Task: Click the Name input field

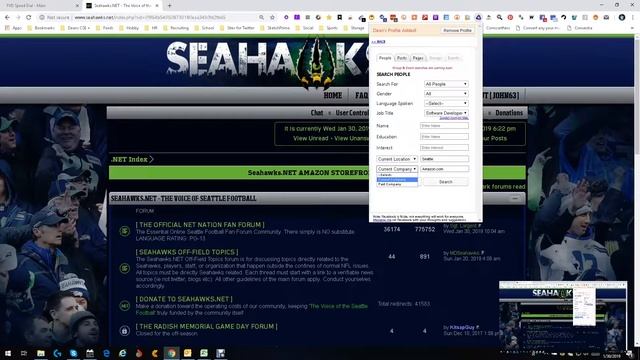Action: click(x=444, y=126)
